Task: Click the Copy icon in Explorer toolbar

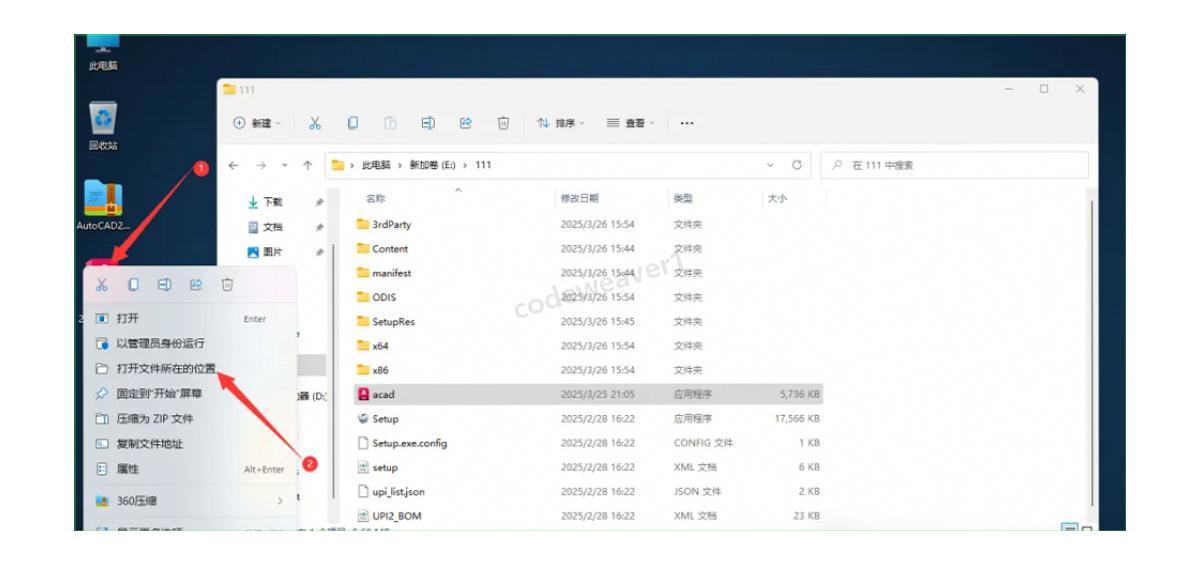Action: pyautogui.click(x=353, y=123)
